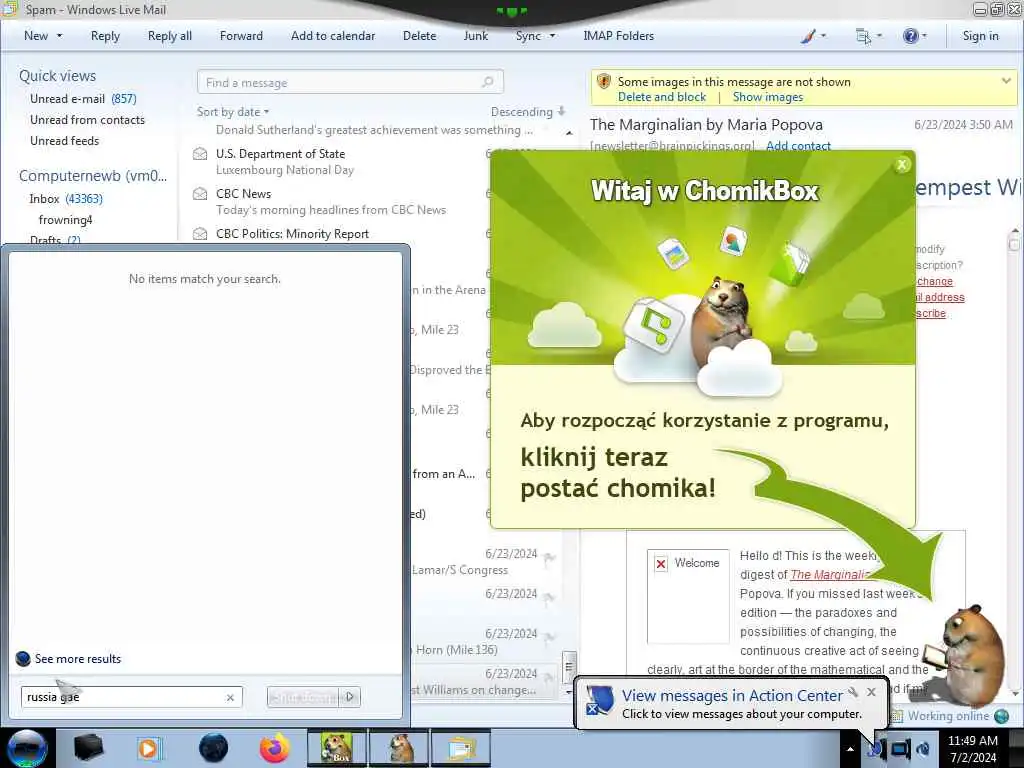Screen dimensions: 1024x768
Task: Close the Witaj w ChomikBox popup
Action: coord(902,165)
